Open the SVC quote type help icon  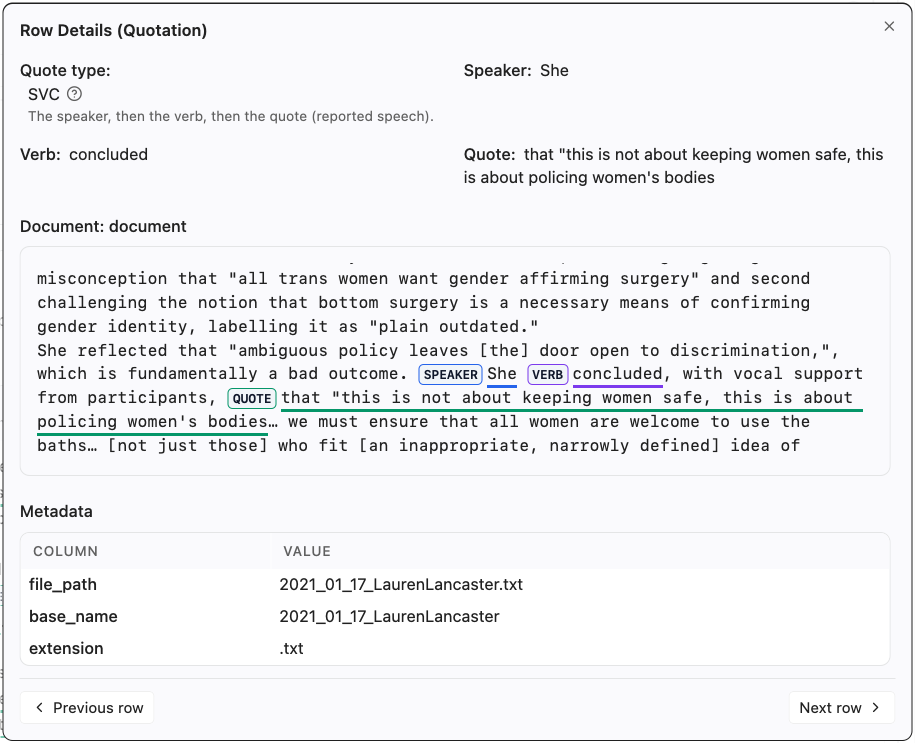(75, 94)
